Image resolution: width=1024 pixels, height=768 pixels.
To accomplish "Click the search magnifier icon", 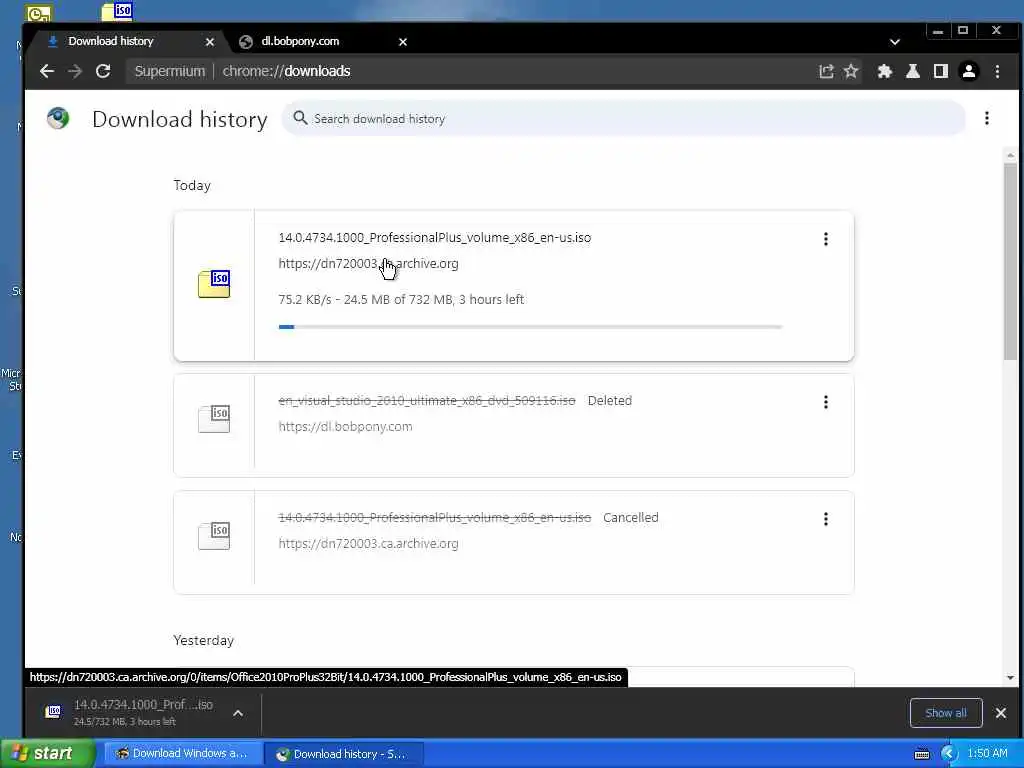I will point(300,118).
